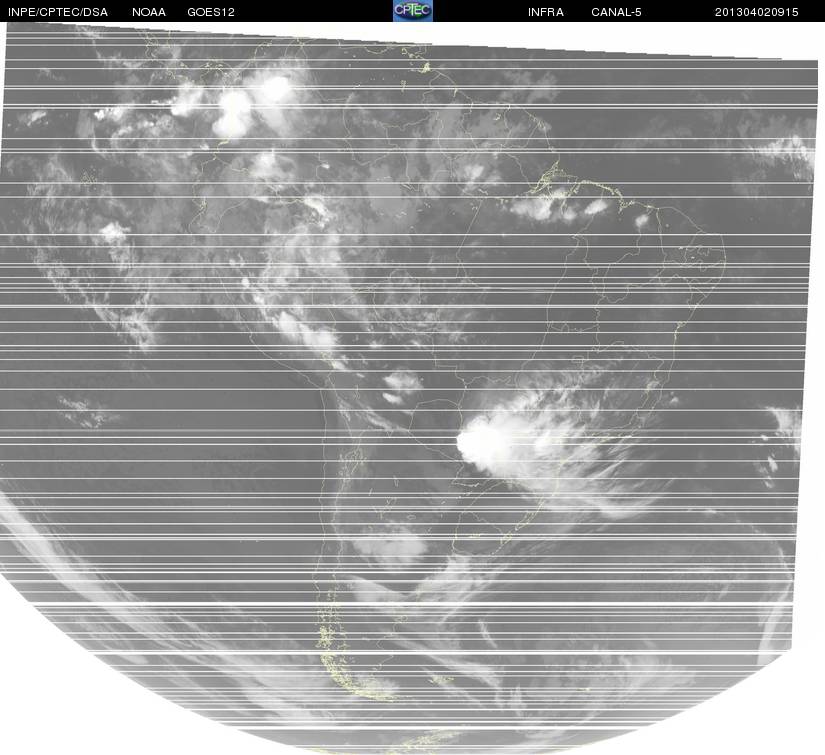Click the CPTEC logo in header
The height and width of the screenshot is (755, 825).
click(412, 11)
